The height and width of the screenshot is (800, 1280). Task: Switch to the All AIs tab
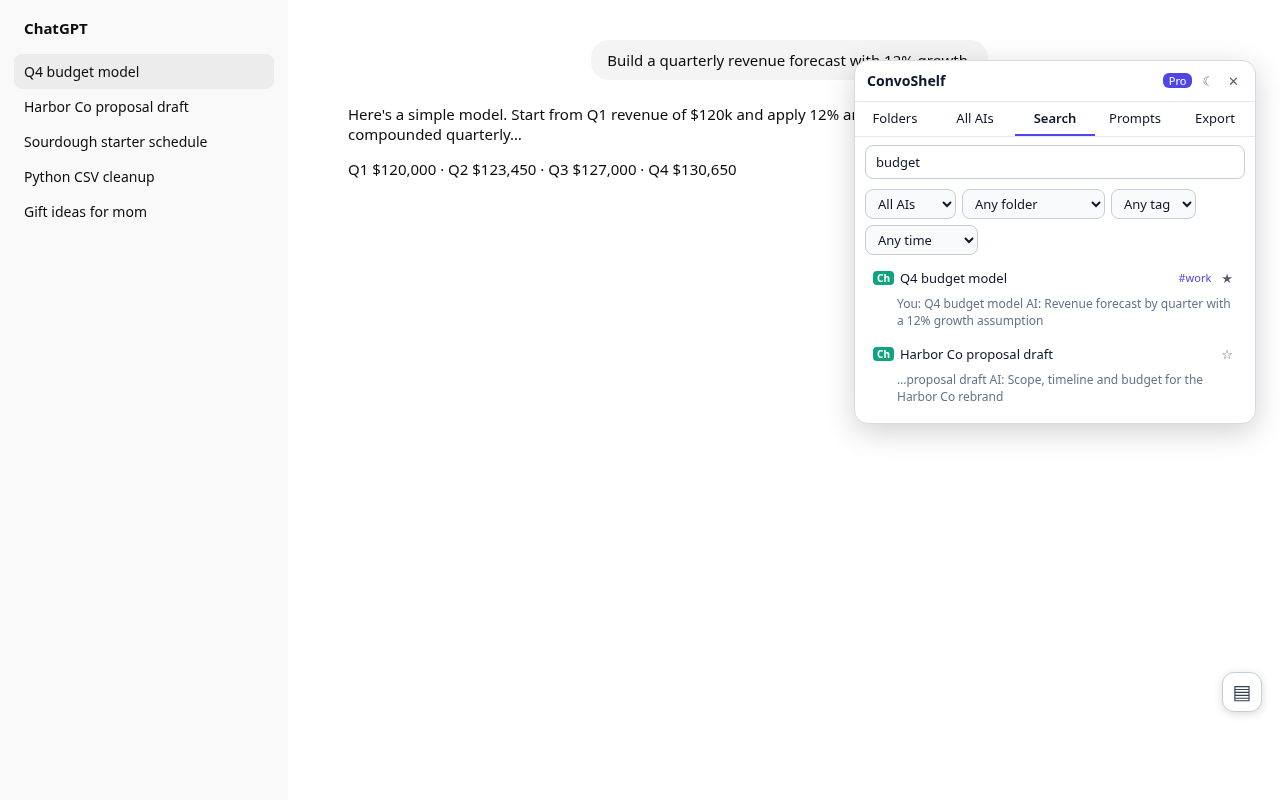(x=975, y=118)
